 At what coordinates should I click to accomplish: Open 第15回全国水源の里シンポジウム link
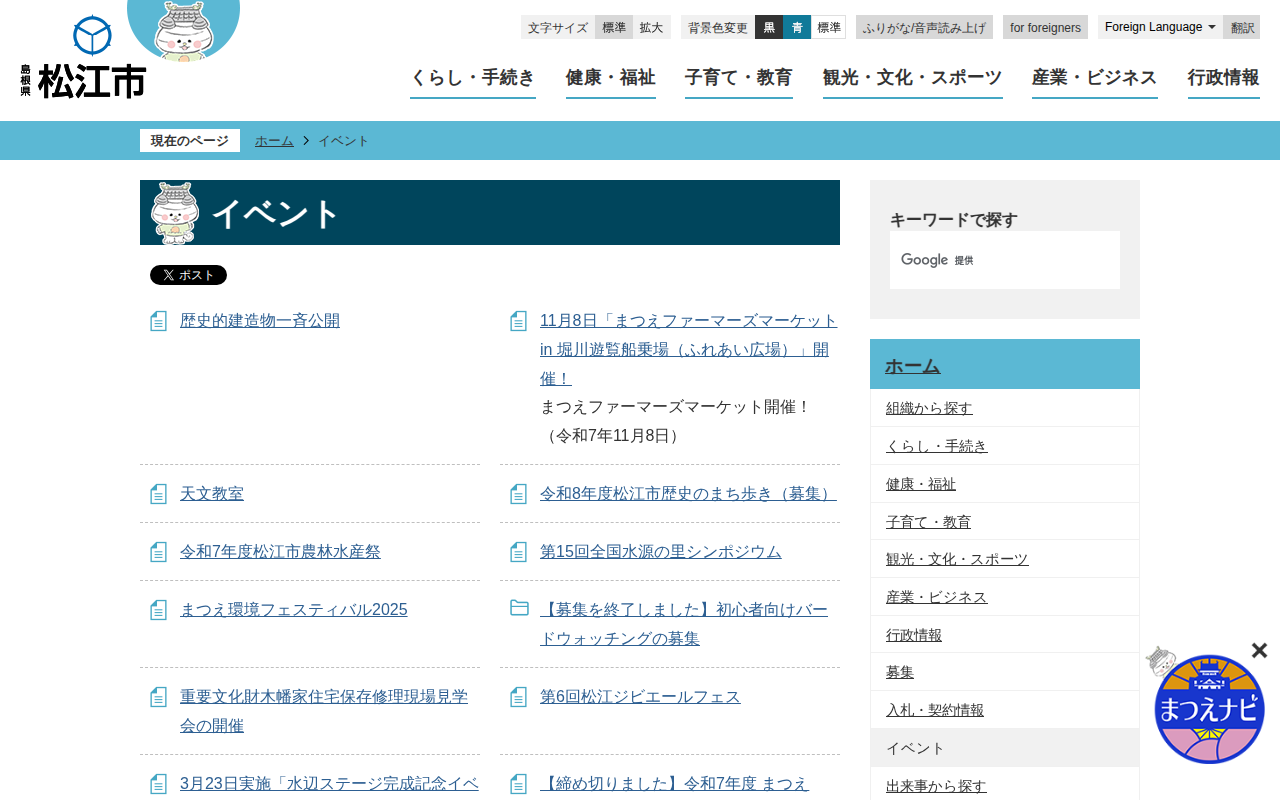(x=661, y=552)
